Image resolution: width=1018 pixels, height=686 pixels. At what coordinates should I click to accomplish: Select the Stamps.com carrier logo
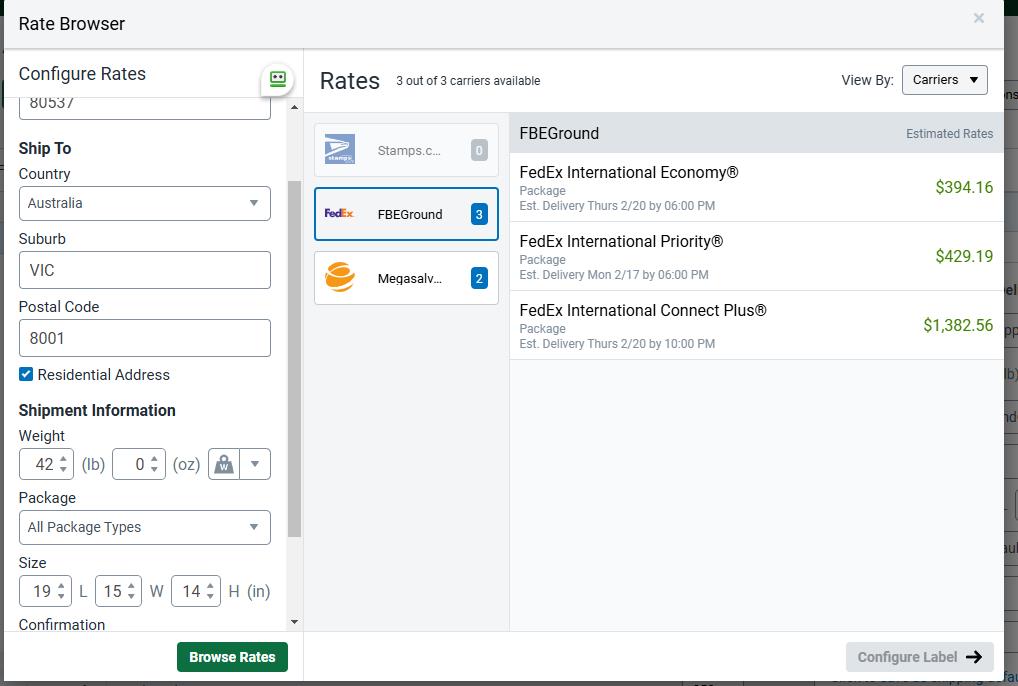pyautogui.click(x=340, y=149)
